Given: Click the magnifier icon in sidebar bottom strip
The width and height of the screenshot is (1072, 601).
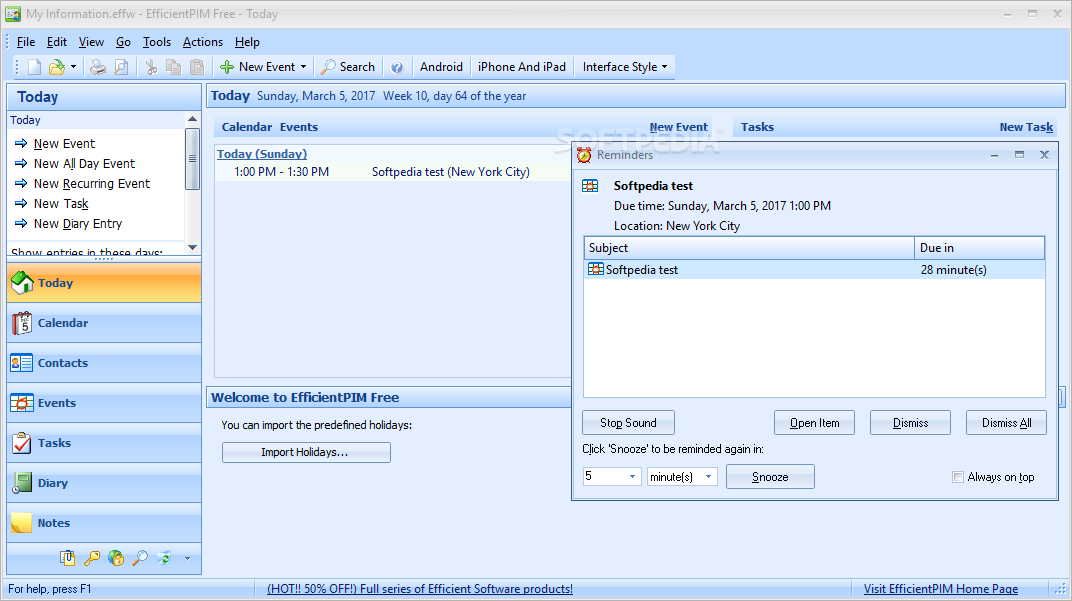Looking at the screenshot, I should click(139, 559).
